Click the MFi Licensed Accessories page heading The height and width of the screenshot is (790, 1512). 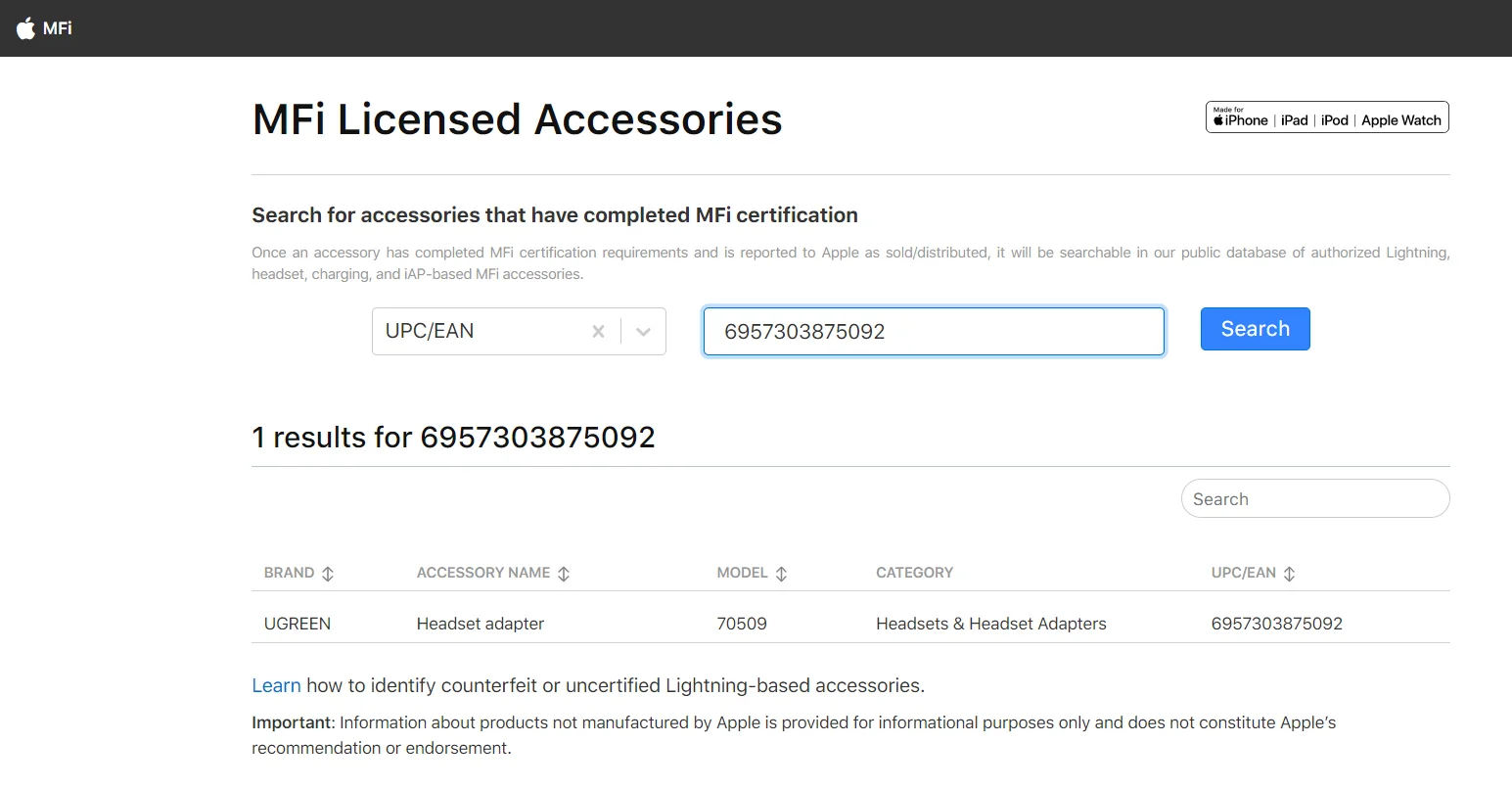click(x=518, y=119)
